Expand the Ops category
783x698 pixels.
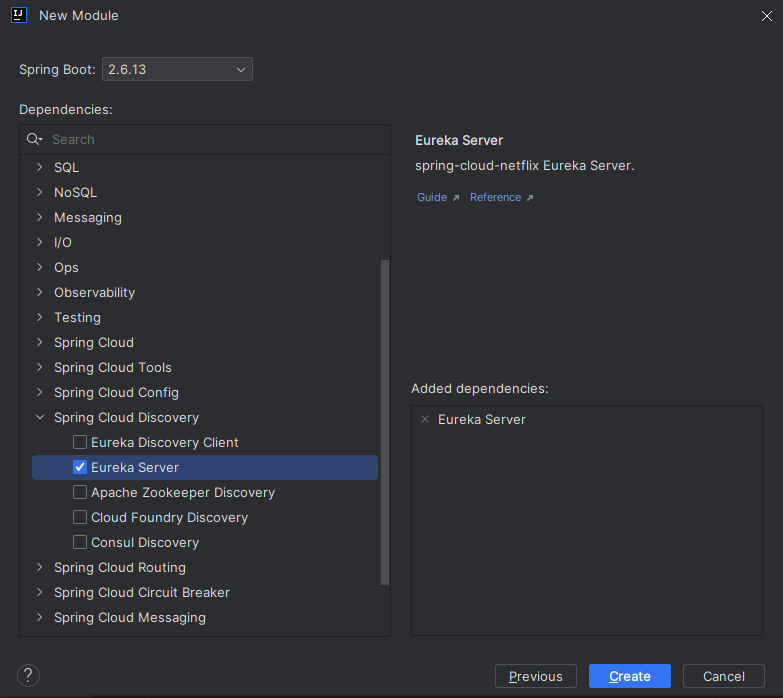[40, 267]
